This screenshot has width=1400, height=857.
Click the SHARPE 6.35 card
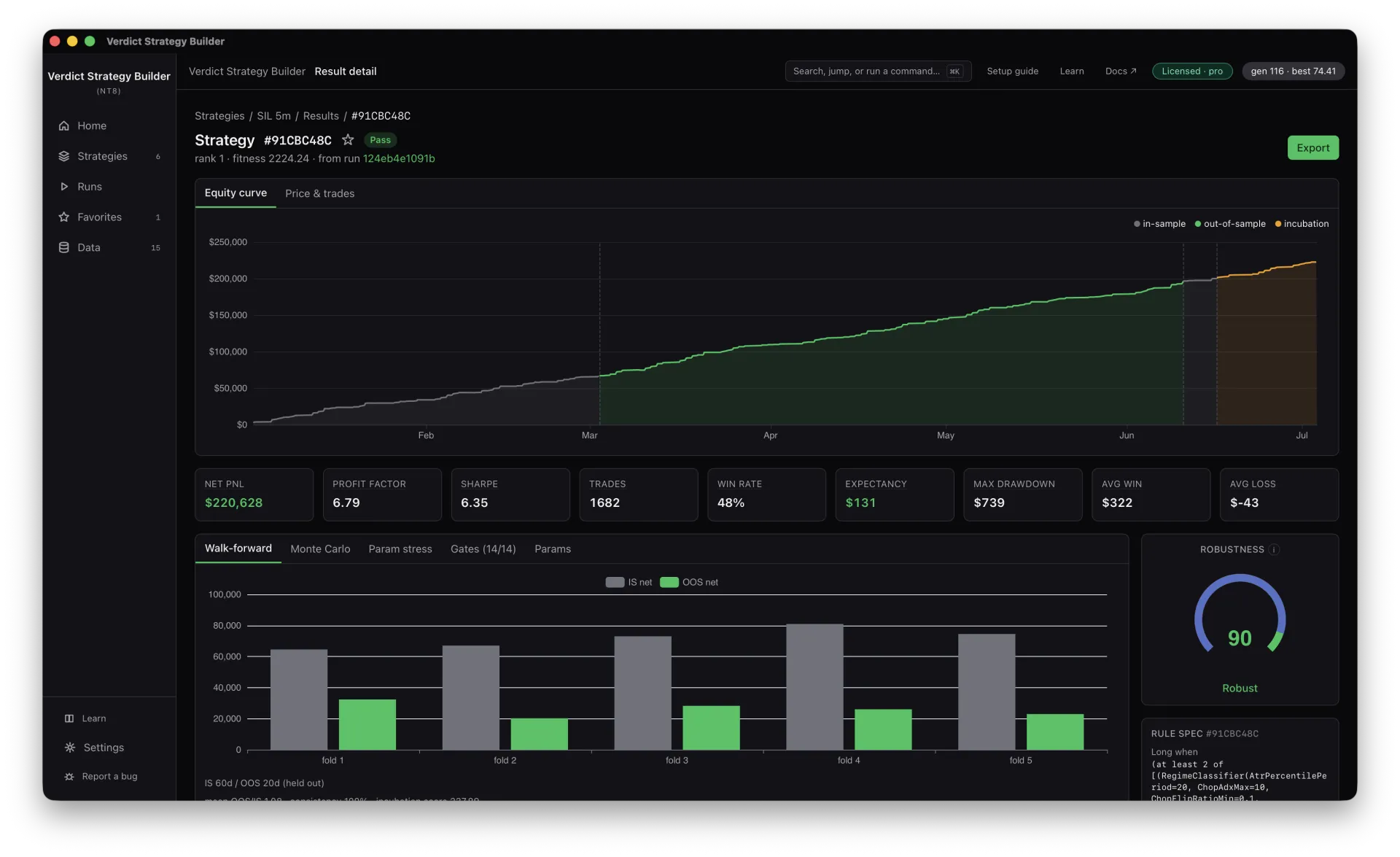[x=510, y=495]
